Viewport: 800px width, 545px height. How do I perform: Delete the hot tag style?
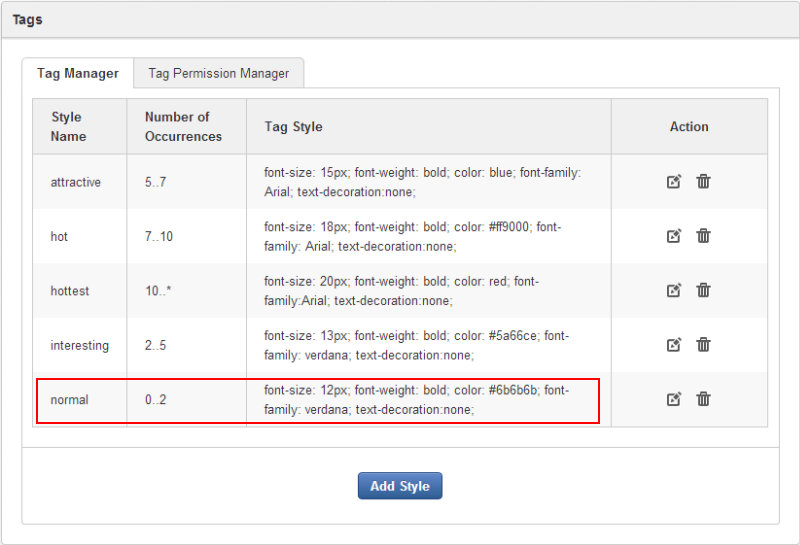703,236
